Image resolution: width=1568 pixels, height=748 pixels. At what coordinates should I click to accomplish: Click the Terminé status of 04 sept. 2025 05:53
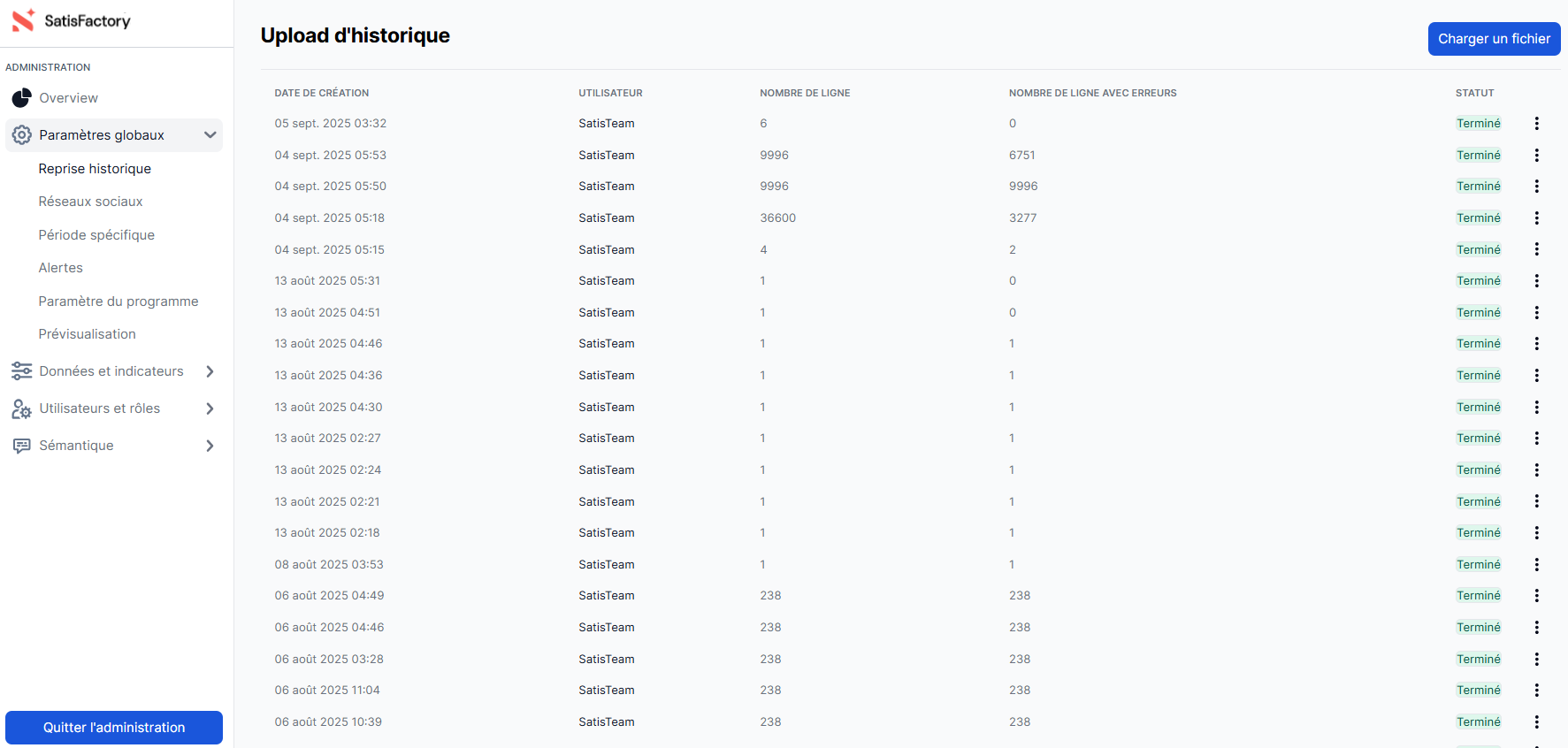1478,156
